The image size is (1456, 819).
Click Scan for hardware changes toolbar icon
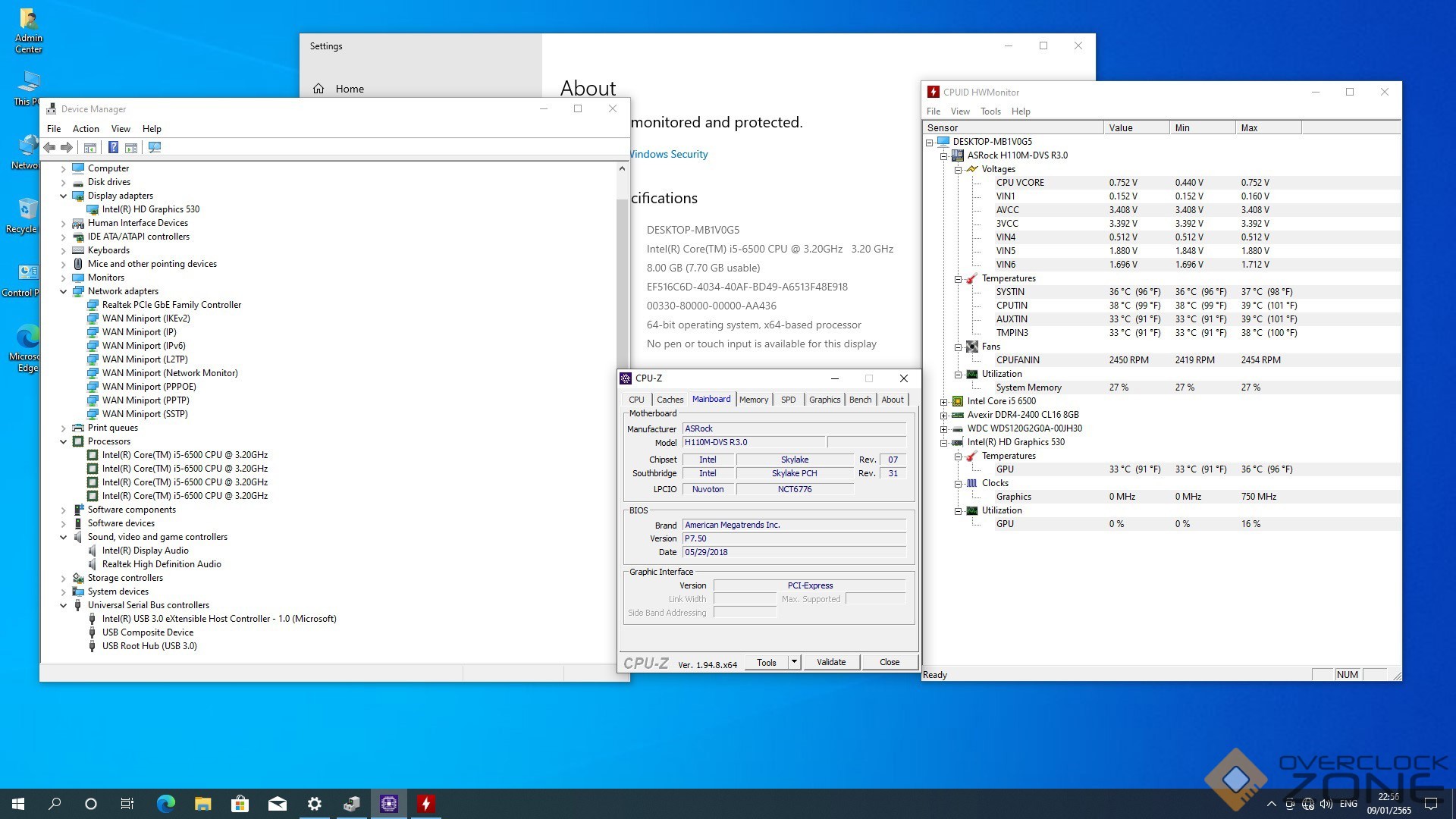pyautogui.click(x=155, y=147)
